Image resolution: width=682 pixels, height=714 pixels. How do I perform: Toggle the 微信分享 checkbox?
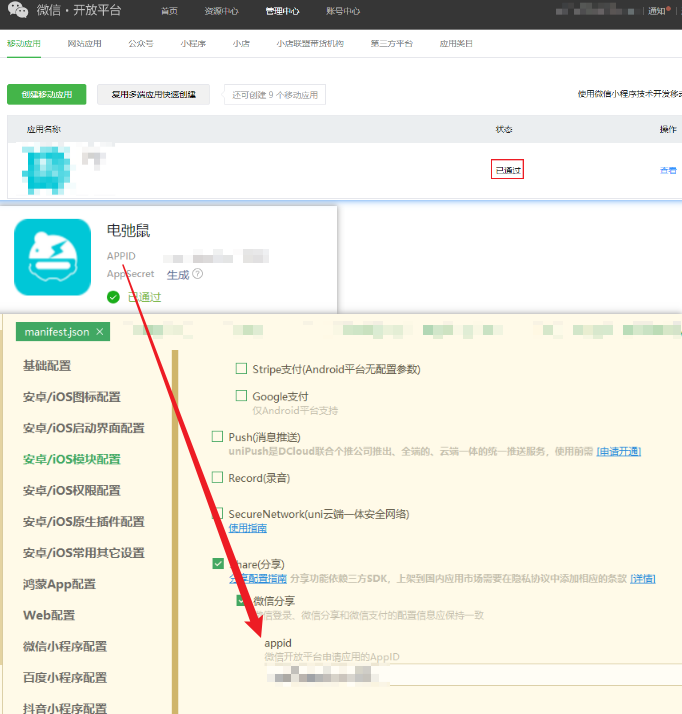pos(242,600)
